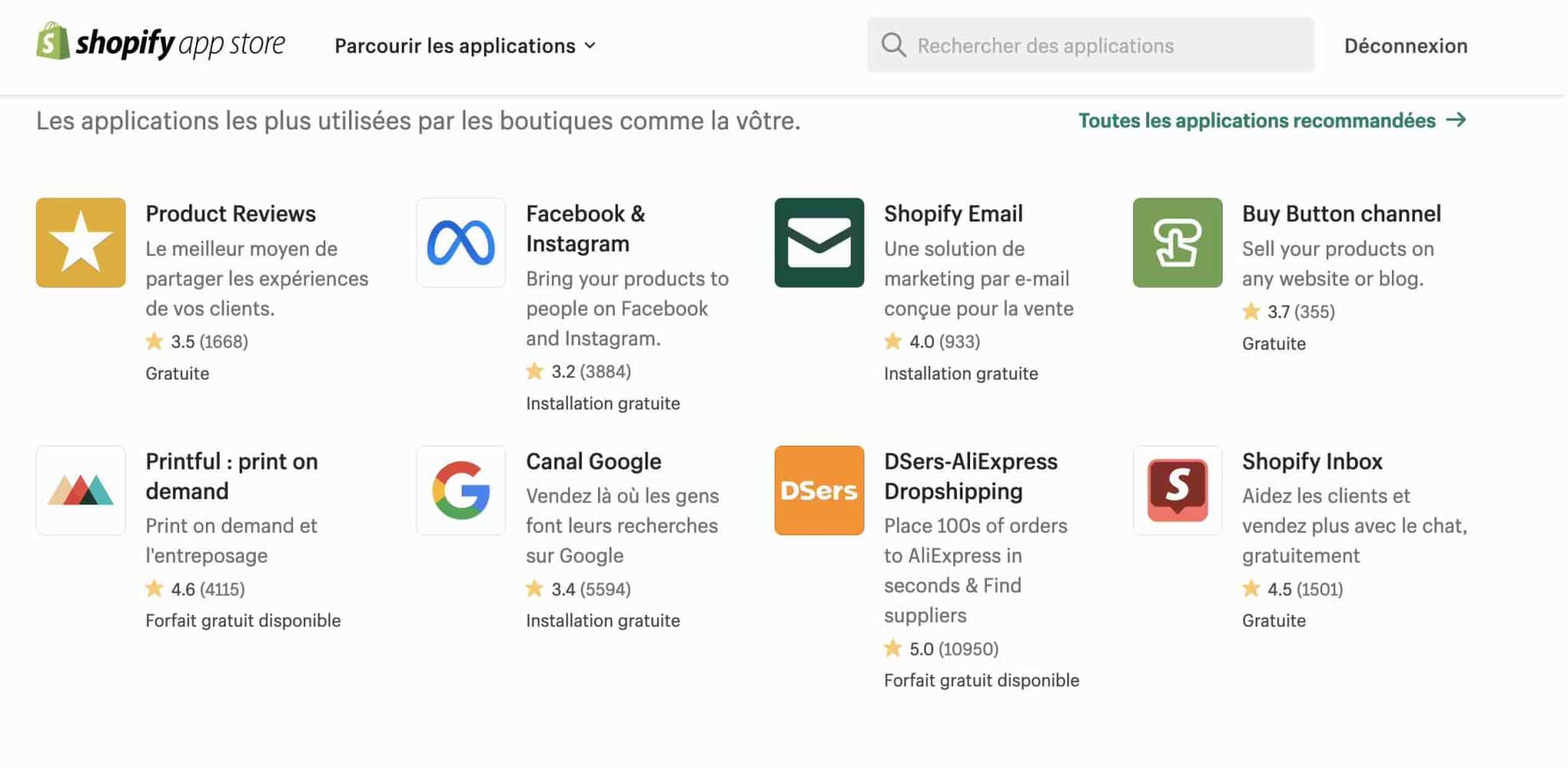Click the Facebook & Instagram description
Screen dimensions: 1568x768
click(x=627, y=309)
